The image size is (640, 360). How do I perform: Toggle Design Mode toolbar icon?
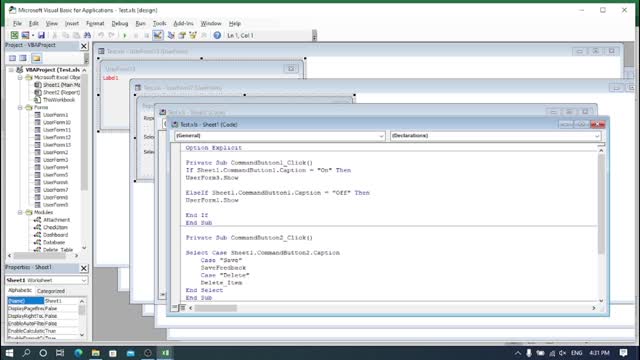click(158, 36)
